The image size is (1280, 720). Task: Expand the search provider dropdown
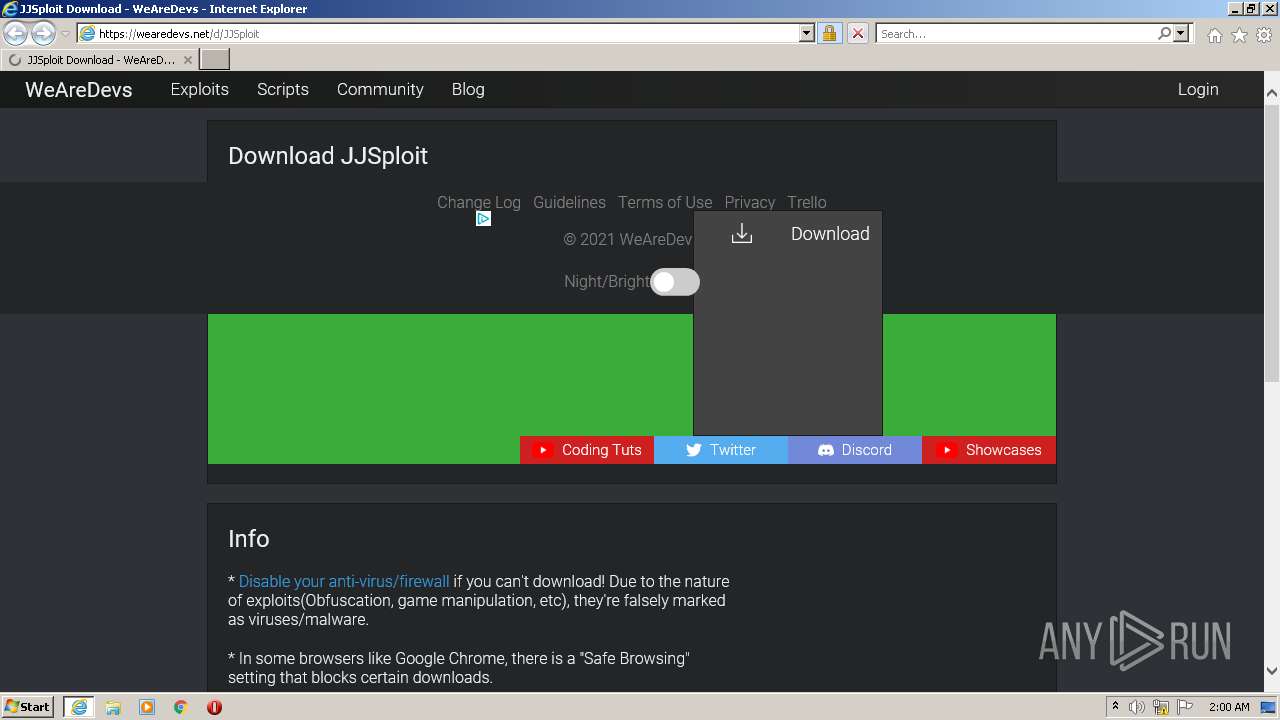(1181, 33)
